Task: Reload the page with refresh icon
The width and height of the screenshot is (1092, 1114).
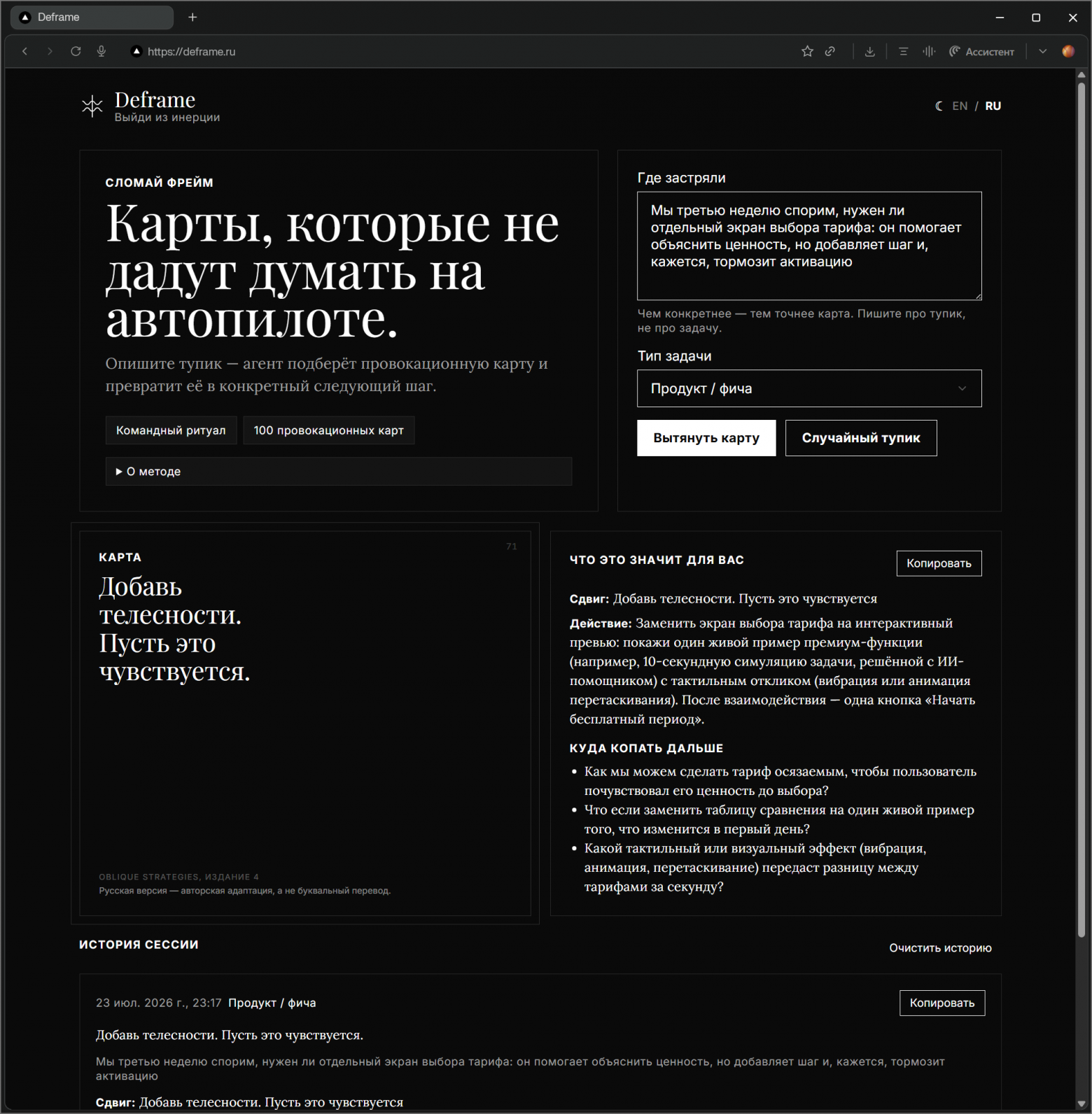Action: pos(76,51)
